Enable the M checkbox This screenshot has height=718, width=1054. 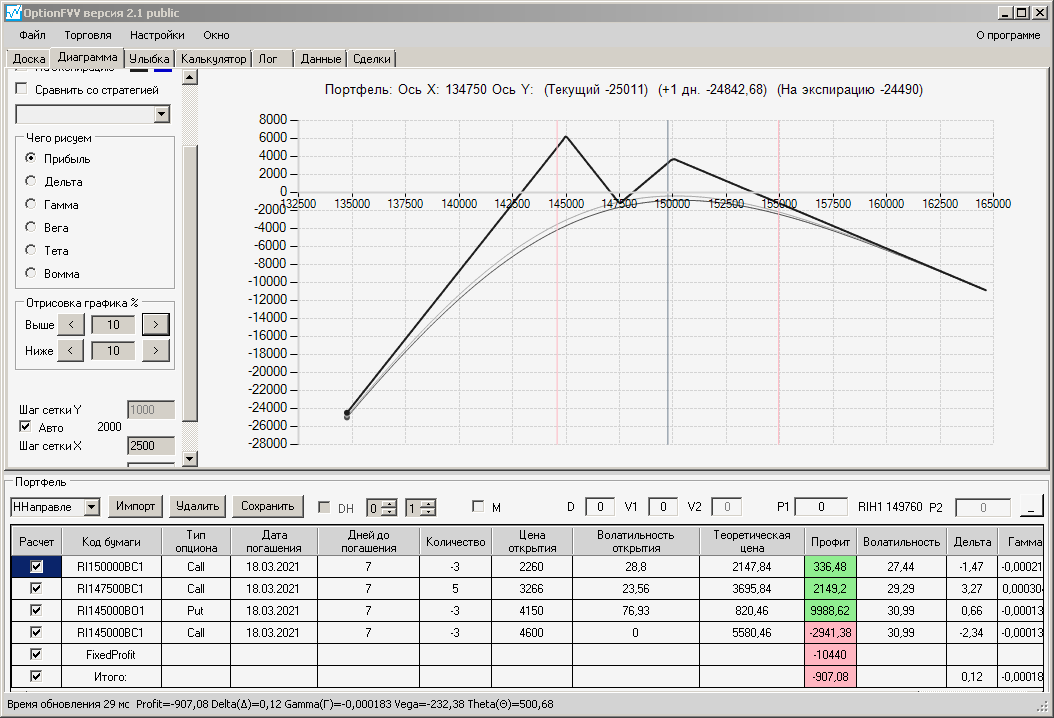pos(478,506)
